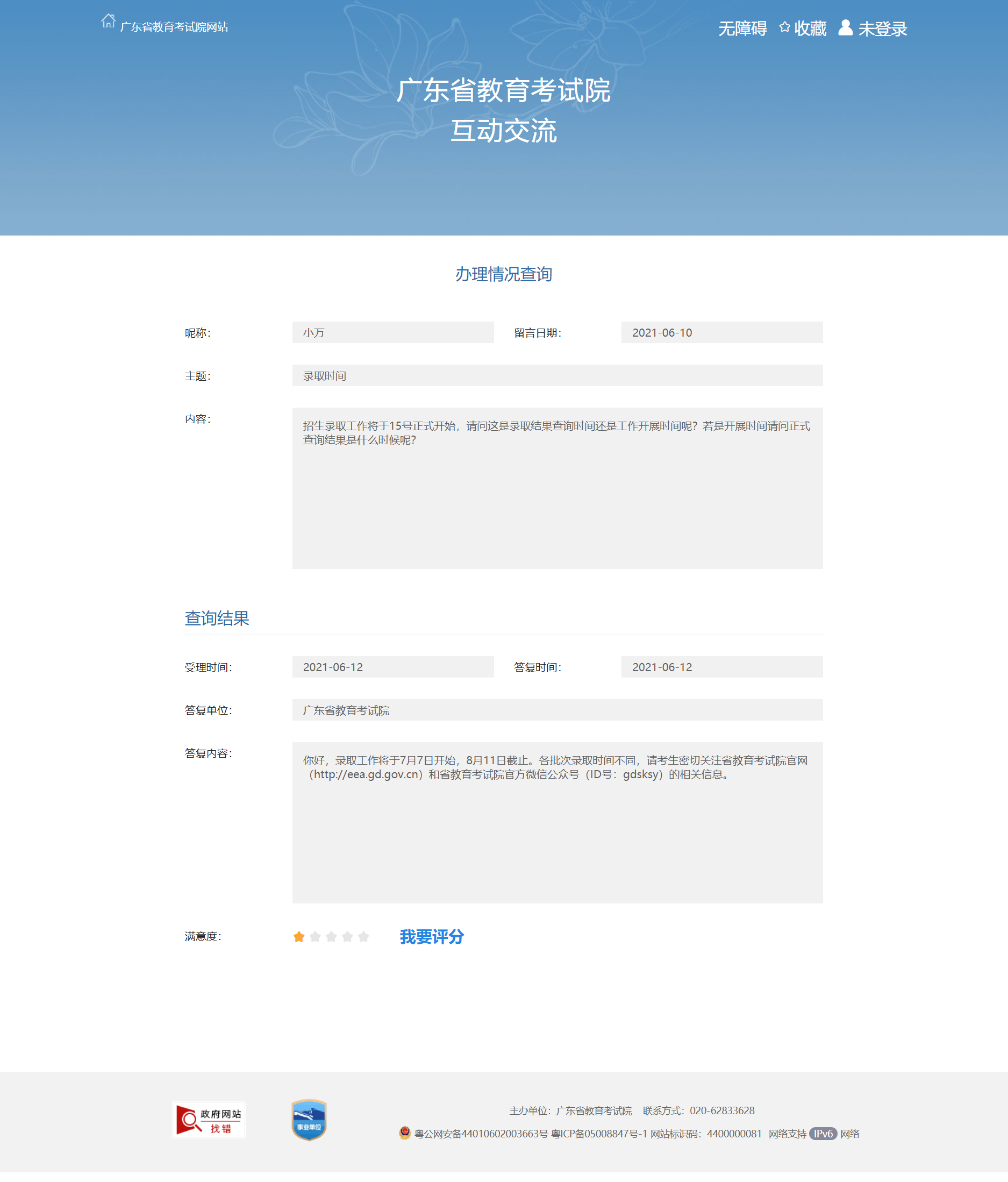Open 无障碍 accessibility mode
Viewport: 1008px width, 1182px height.
(742, 29)
